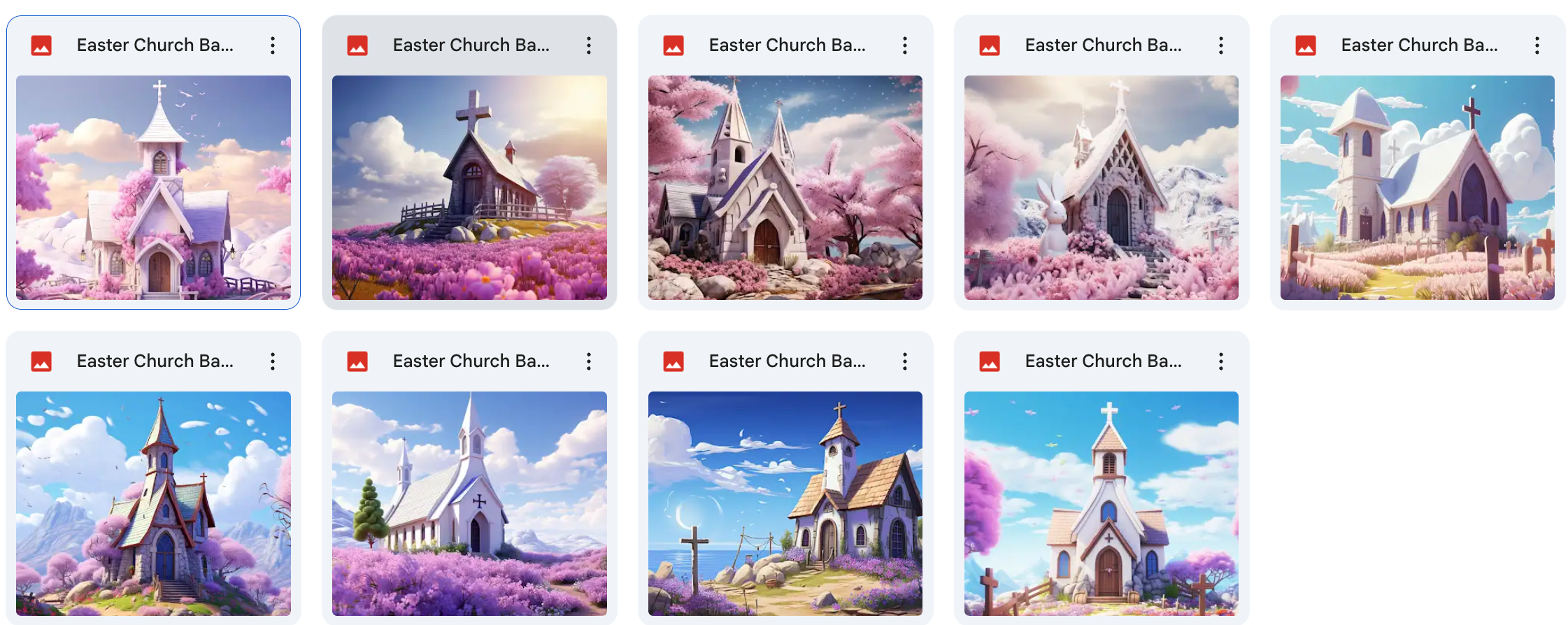1568x625 pixels.
Task: Select thumbnail of bottom-right white church with fence
Action: pyautogui.click(x=1102, y=503)
